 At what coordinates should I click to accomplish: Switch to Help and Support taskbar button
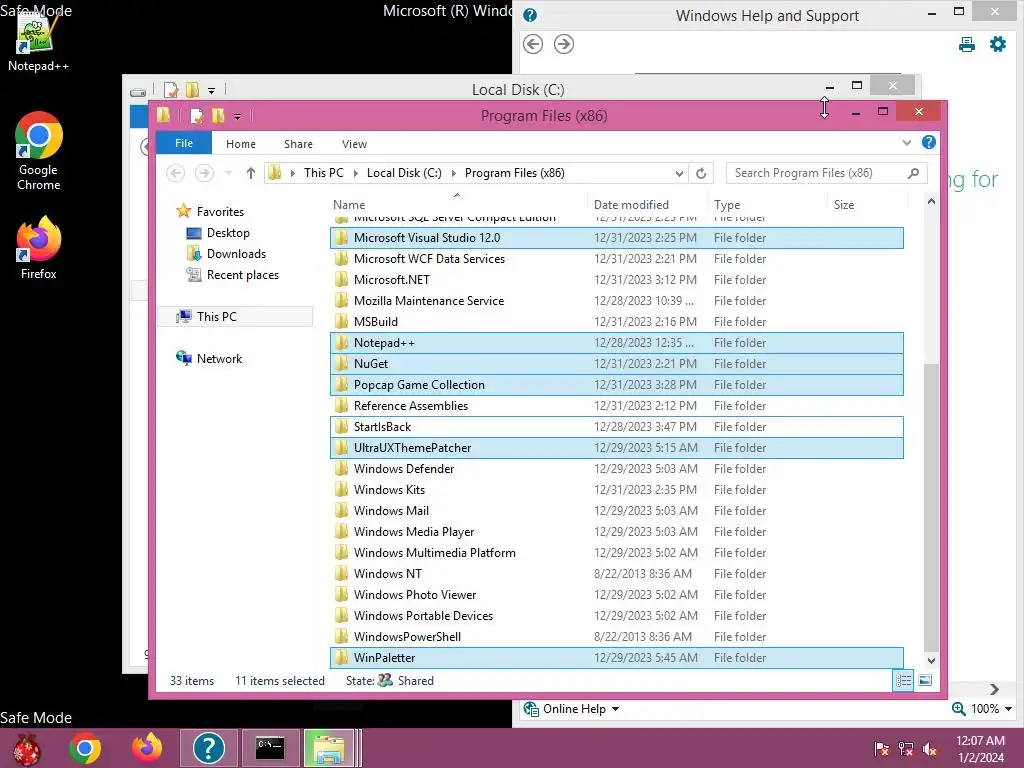[x=209, y=748]
